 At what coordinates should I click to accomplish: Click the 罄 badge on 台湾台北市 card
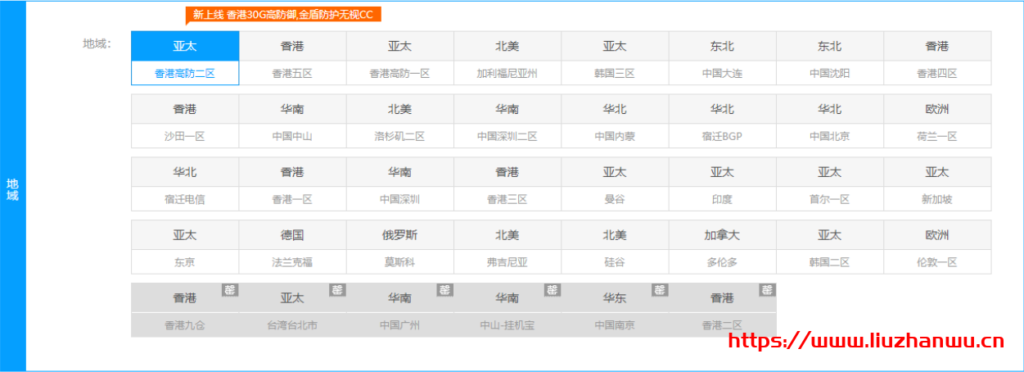tap(337, 290)
